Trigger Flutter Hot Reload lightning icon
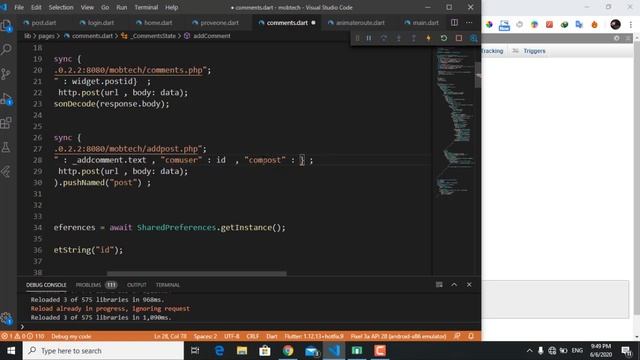 [x=429, y=38]
